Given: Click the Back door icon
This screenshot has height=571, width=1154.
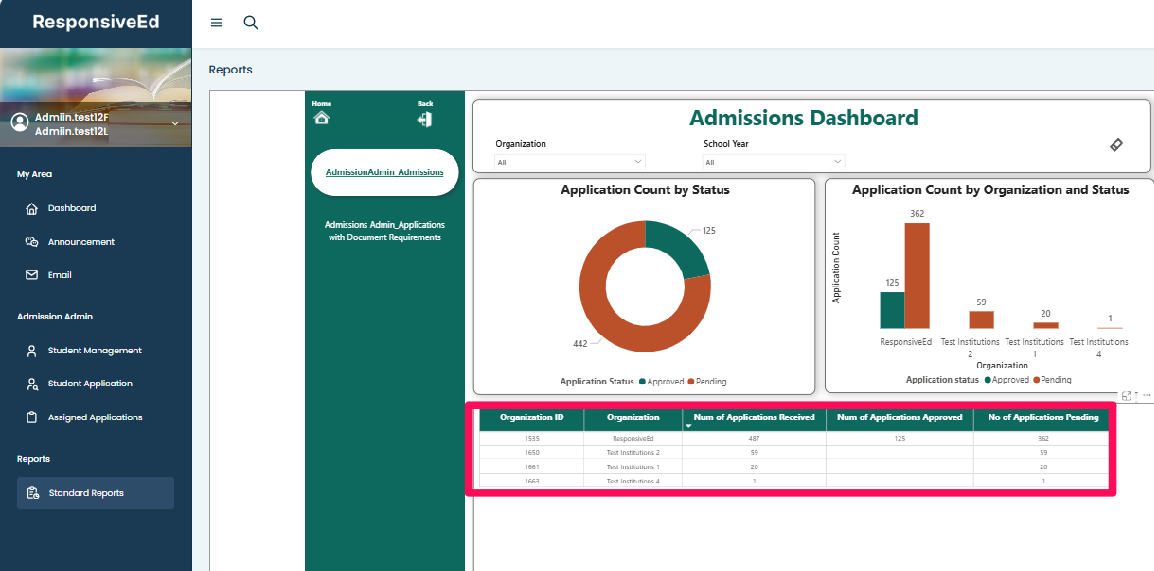Looking at the screenshot, I should 425,119.
